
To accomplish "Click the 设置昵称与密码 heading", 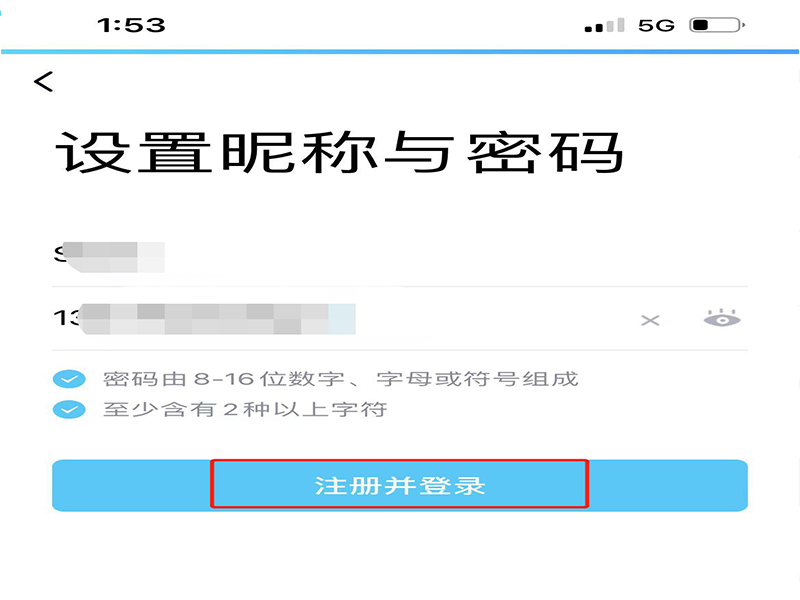I will (339, 152).
